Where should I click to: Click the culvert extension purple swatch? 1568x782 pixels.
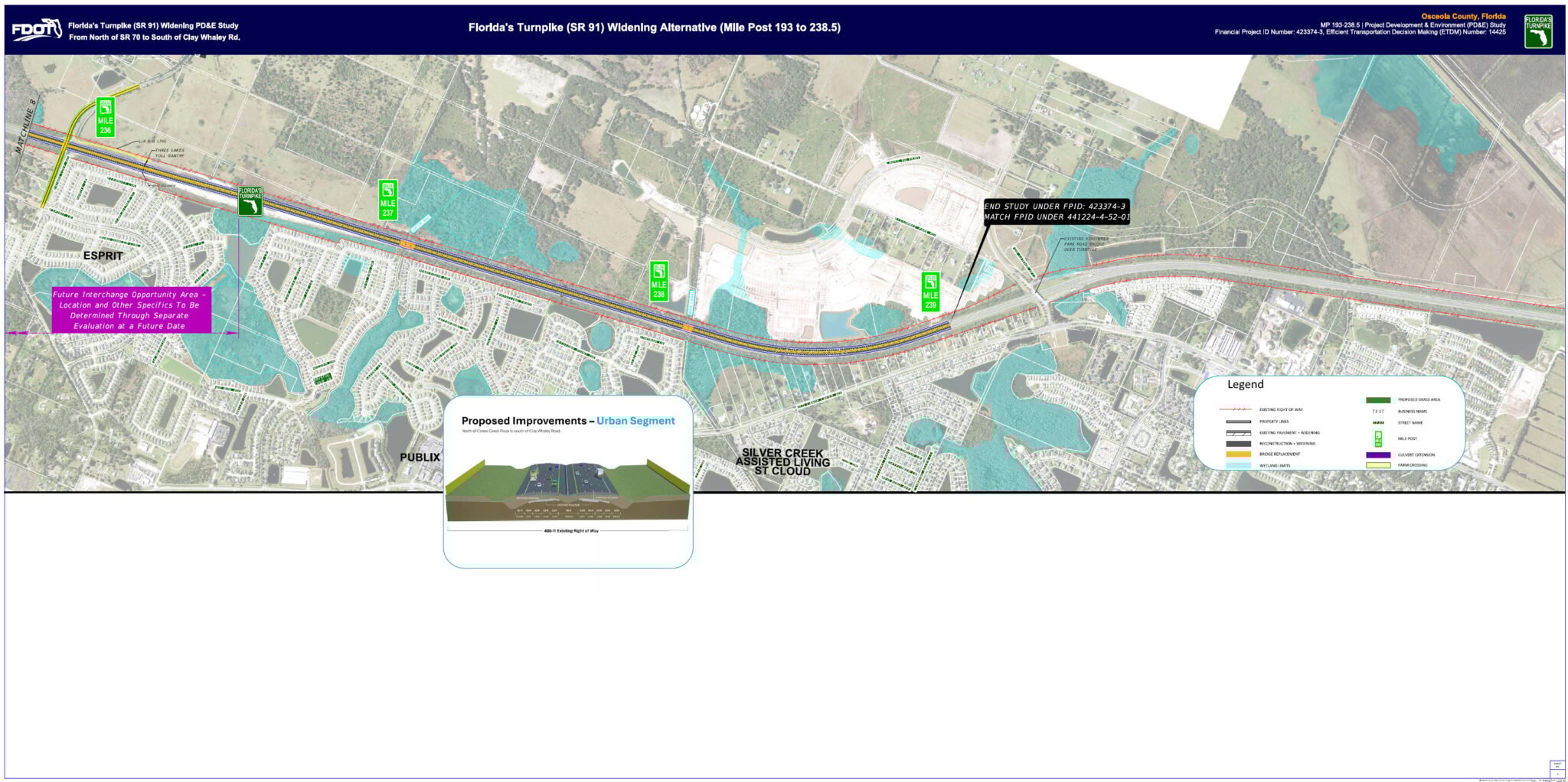click(1378, 455)
